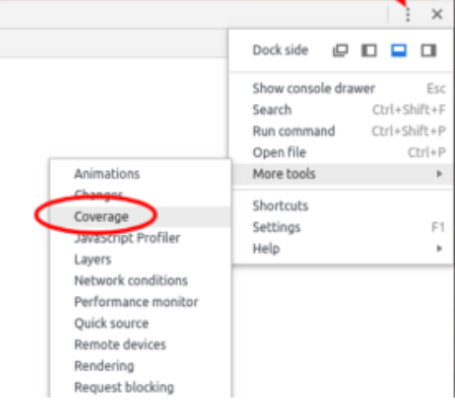
Task: Undock DevTools into separate window
Action: (x=340, y=51)
